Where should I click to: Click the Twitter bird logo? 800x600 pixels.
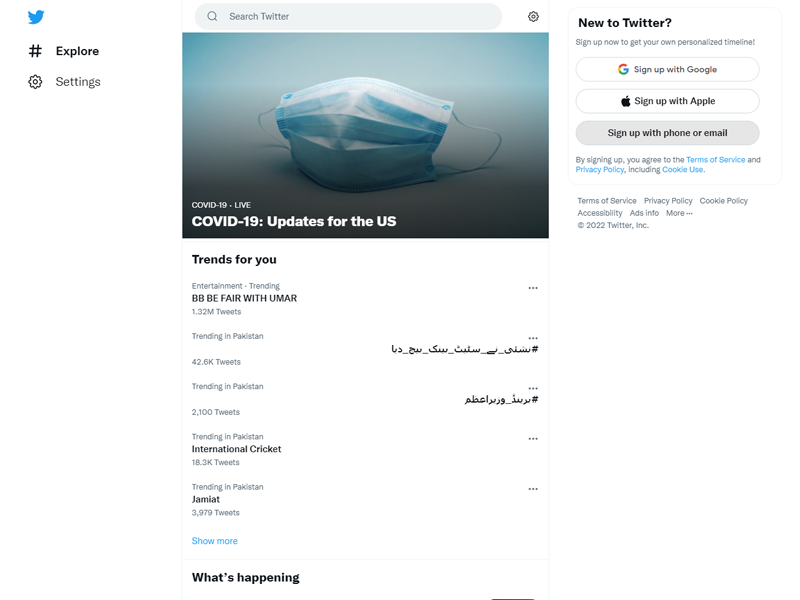pos(36,17)
